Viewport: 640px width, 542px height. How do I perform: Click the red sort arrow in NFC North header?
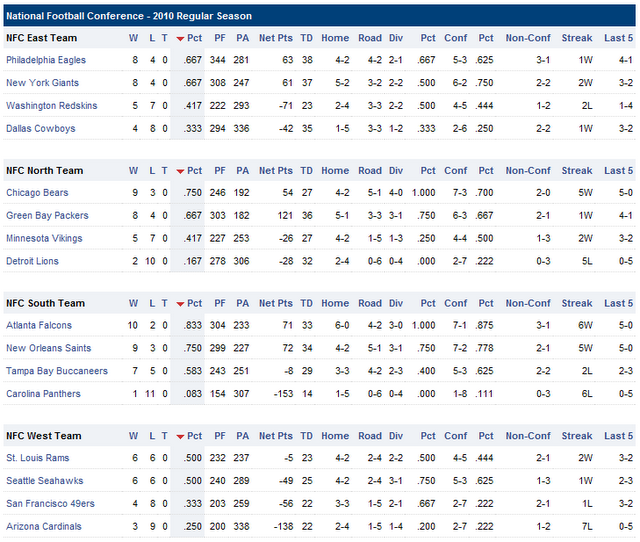click(x=180, y=171)
